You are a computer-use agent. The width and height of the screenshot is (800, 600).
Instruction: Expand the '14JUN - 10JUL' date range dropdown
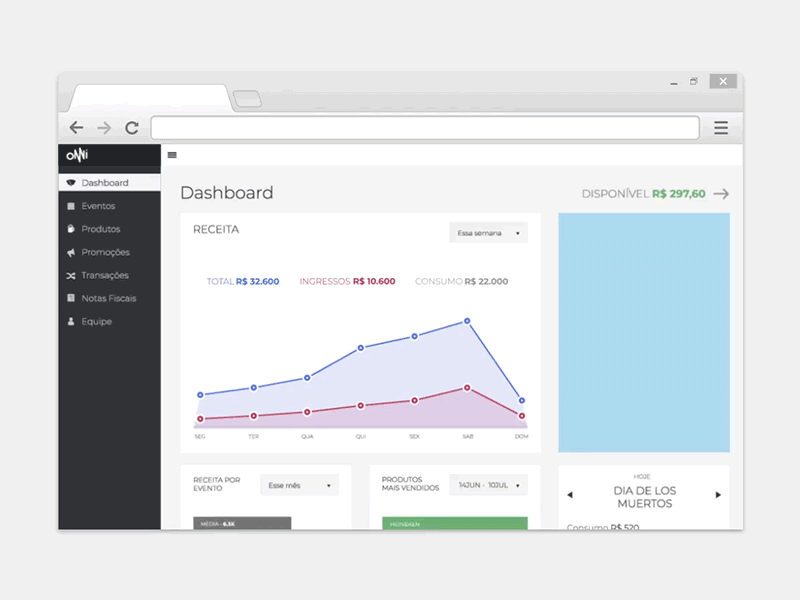(489, 484)
